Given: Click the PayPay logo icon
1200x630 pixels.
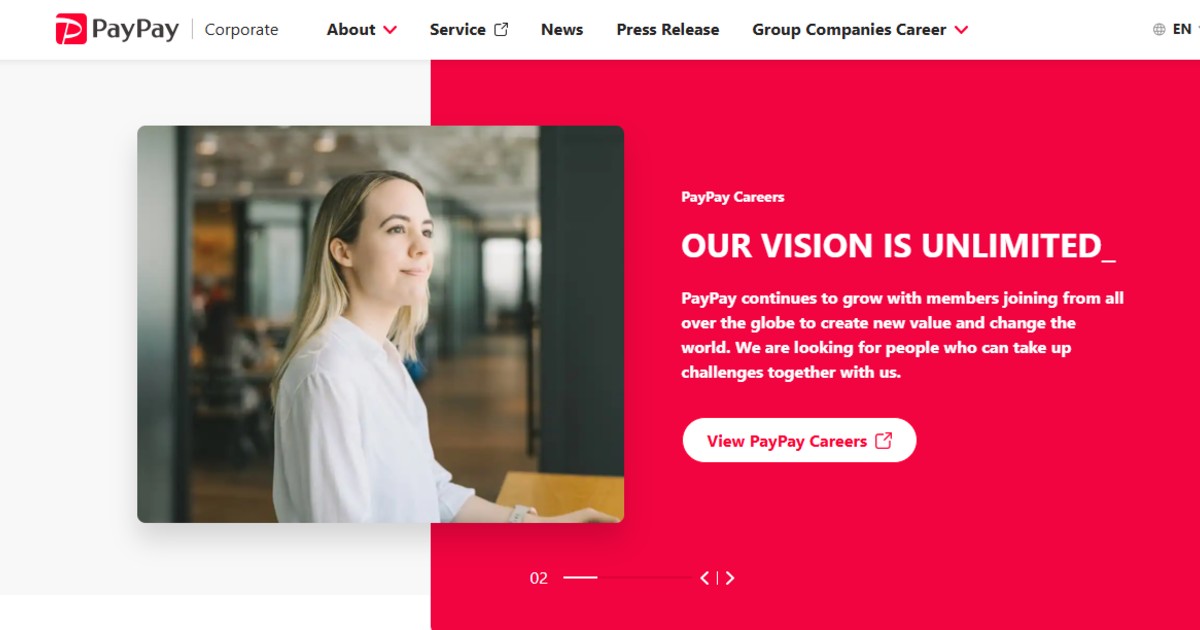Looking at the screenshot, I should [71, 29].
